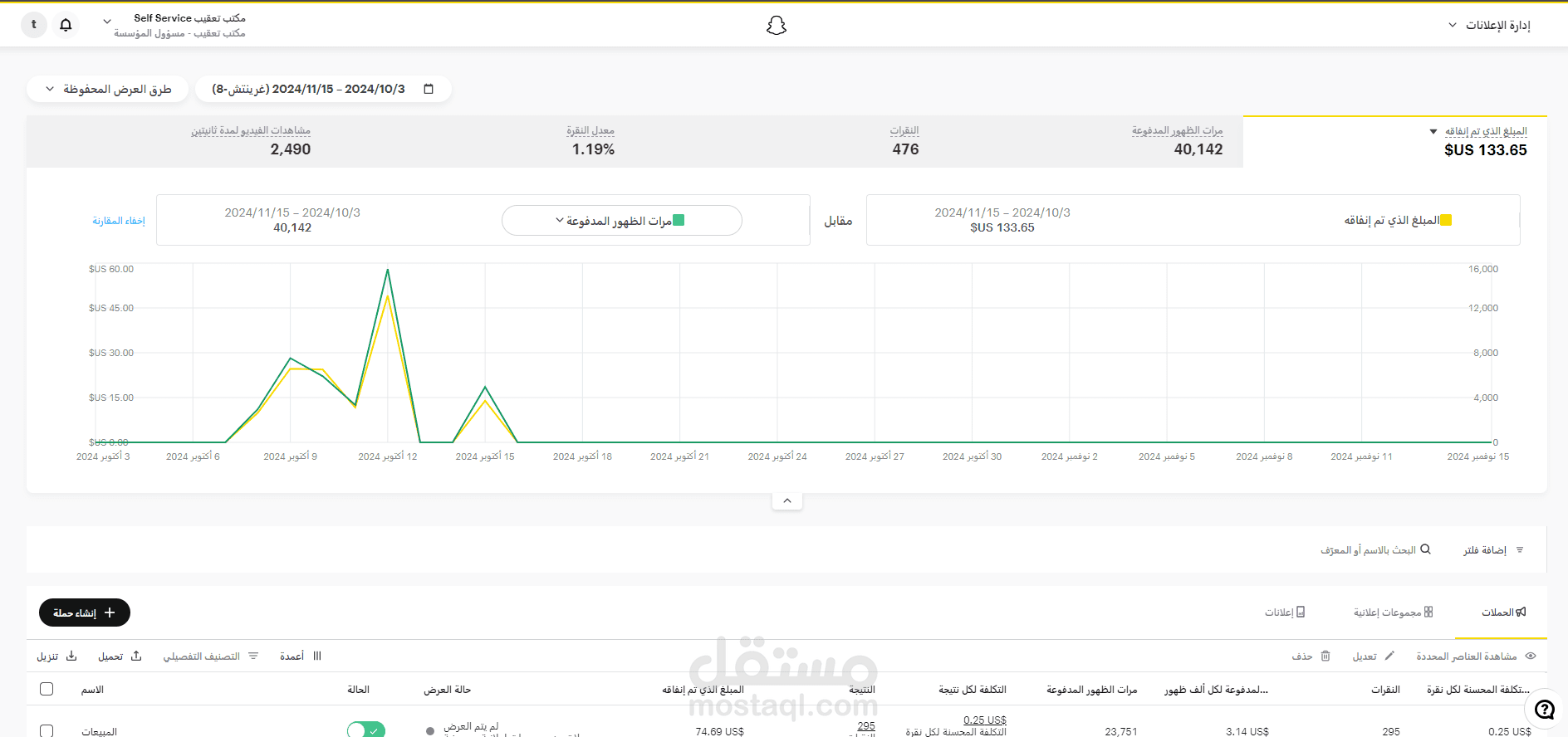Click the upload icon تحميل
This screenshot has height=737, width=1568.
pos(136,656)
